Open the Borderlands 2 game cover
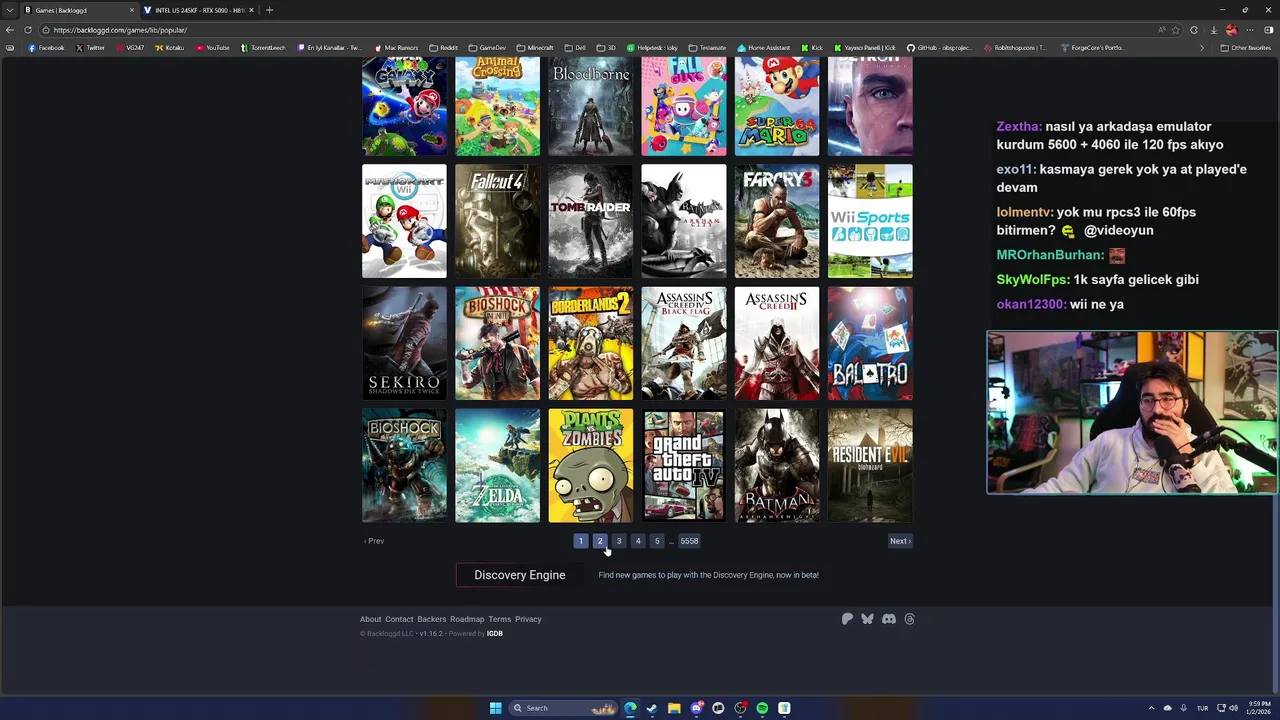The height and width of the screenshot is (720, 1280). [590, 343]
